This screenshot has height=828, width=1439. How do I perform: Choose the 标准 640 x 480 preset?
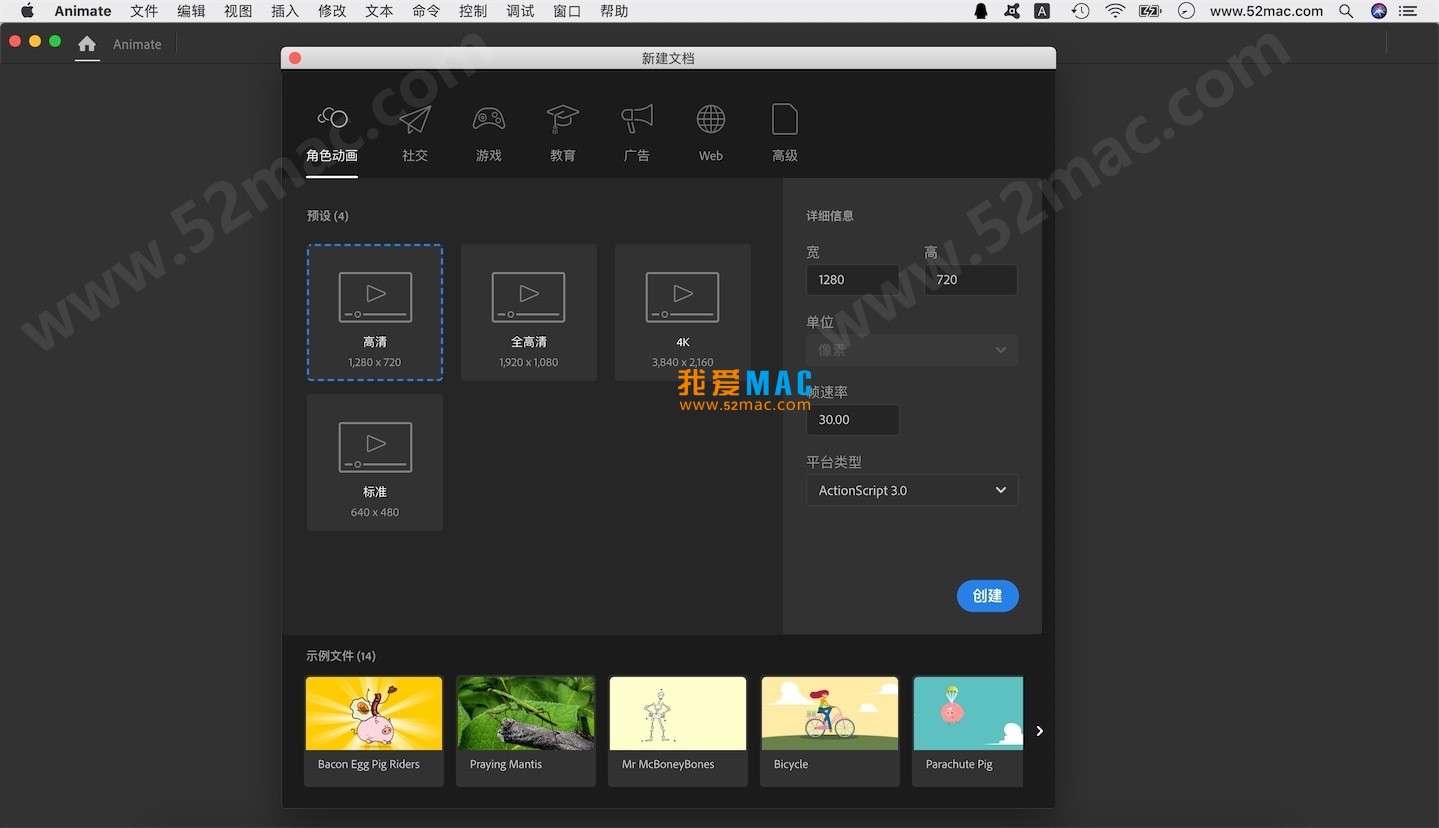point(375,462)
